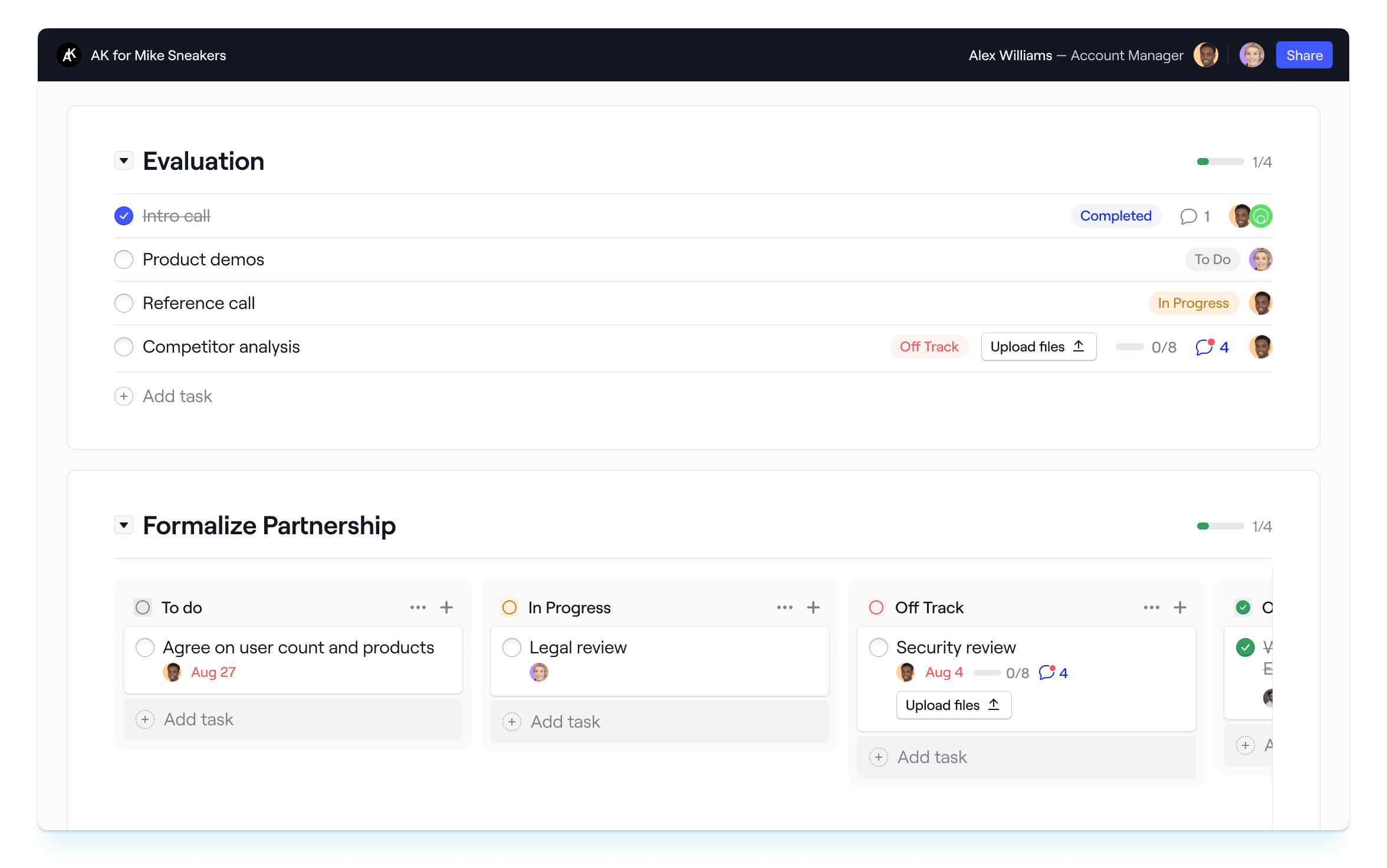Check off the Legal review task
1387x868 pixels.
pyautogui.click(x=512, y=647)
